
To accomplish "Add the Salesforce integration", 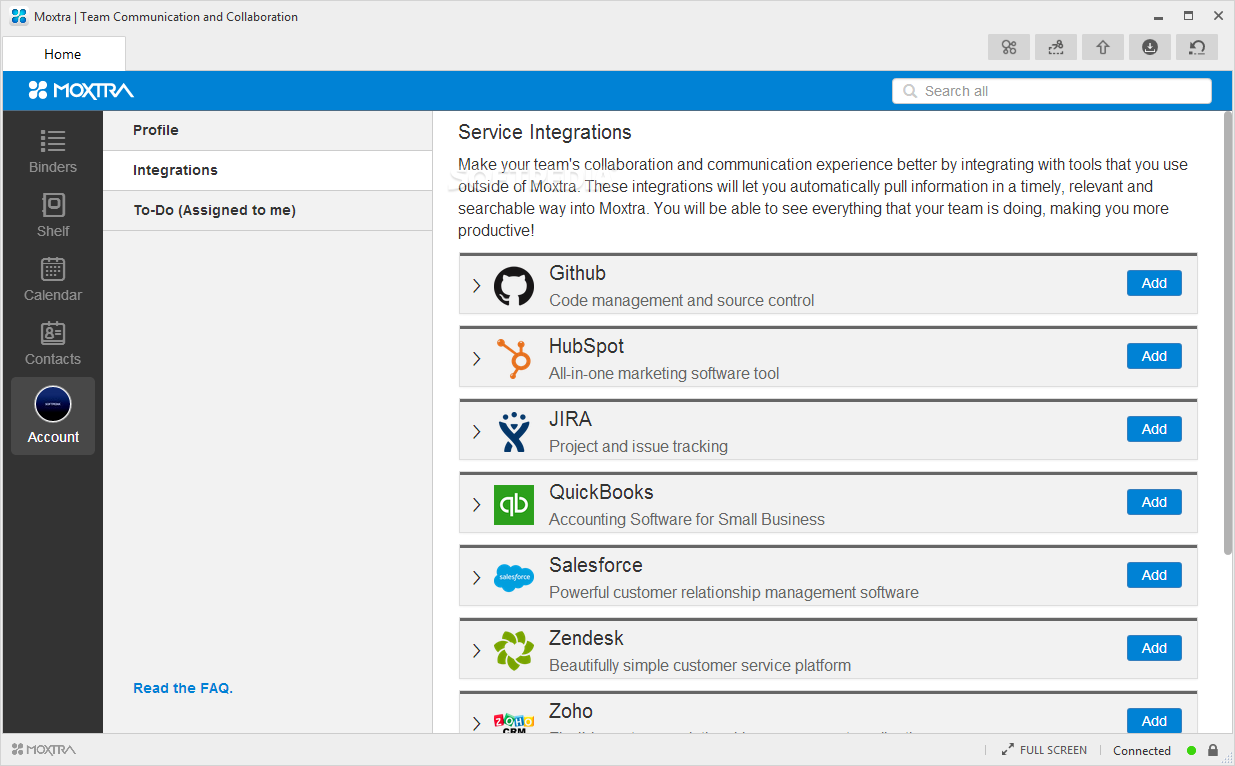I will coord(1154,575).
